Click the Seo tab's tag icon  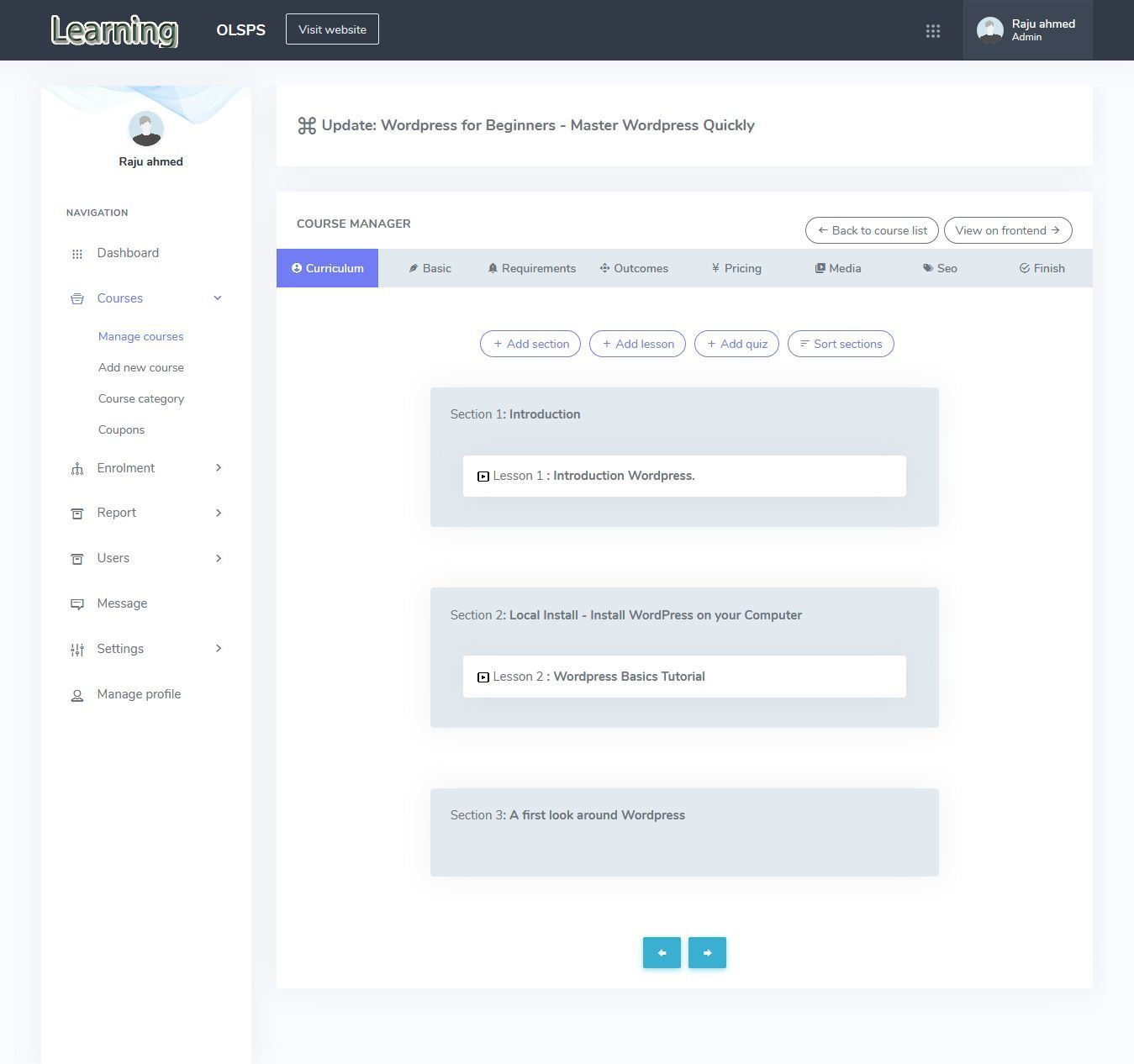(928, 268)
